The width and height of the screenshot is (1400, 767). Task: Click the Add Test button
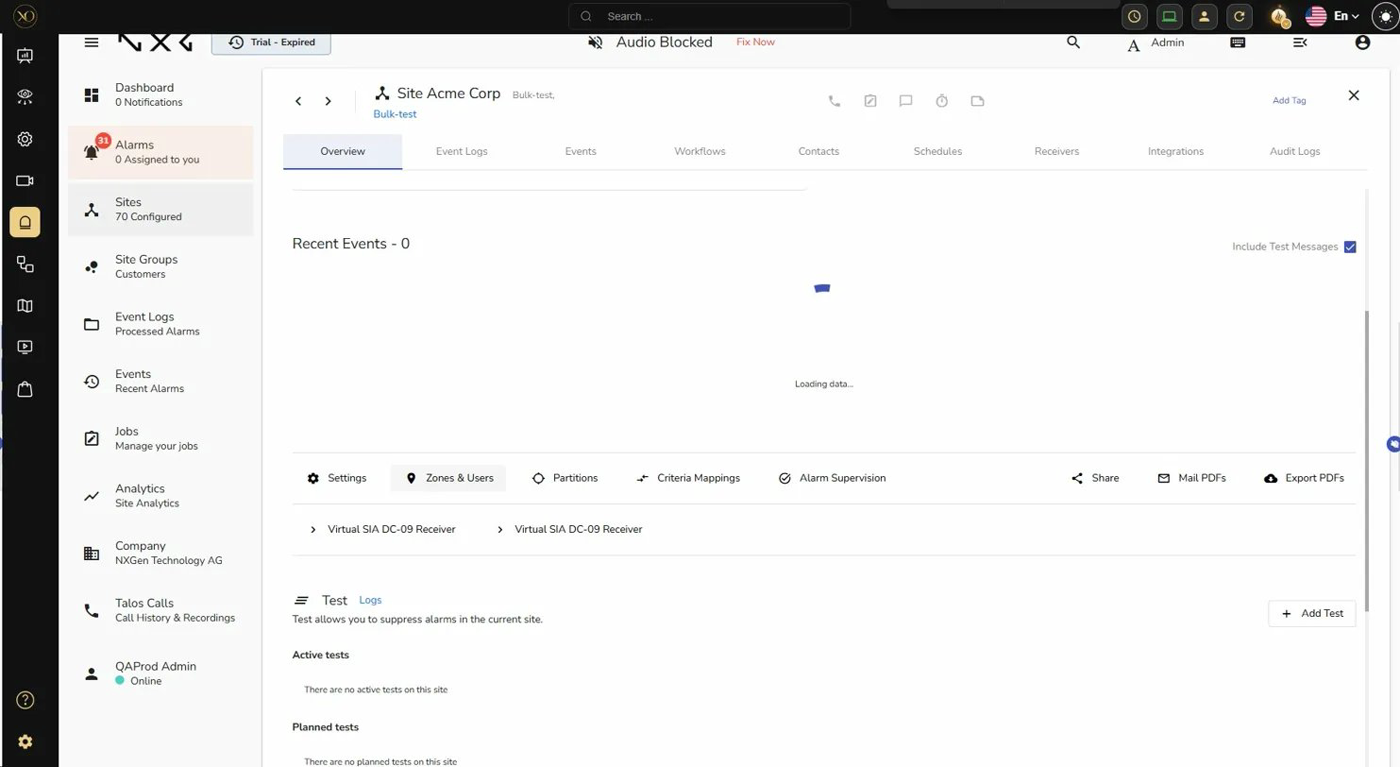coord(1311,614)
